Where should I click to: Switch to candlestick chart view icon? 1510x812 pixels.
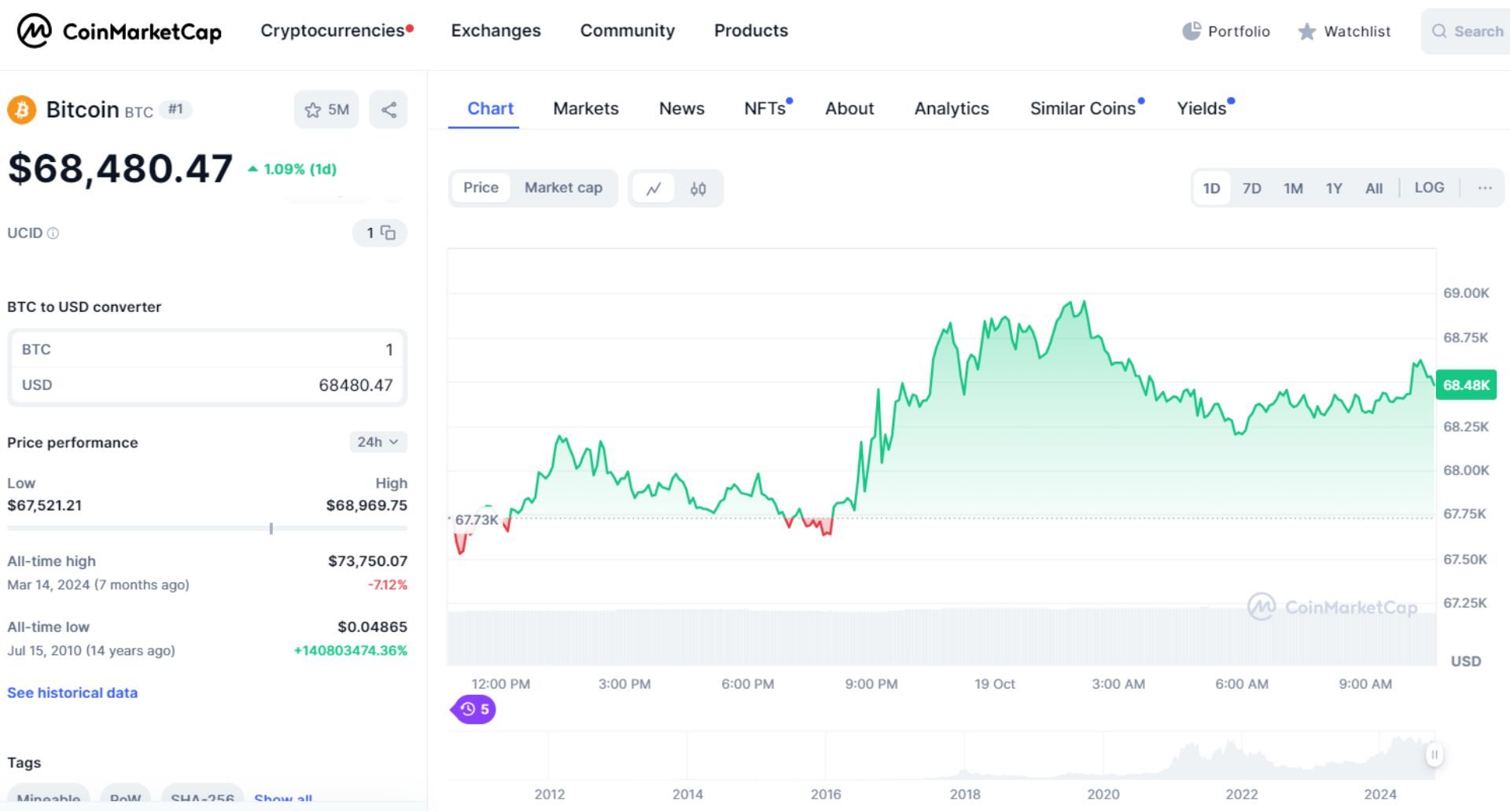pos(698,189)
